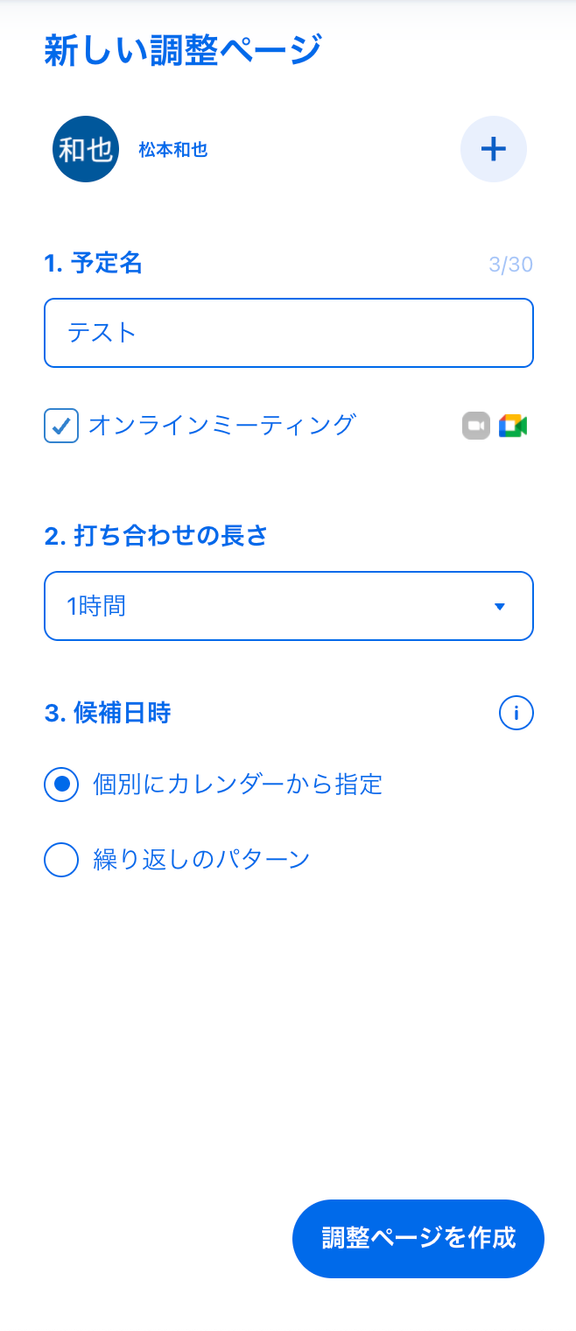Click the 和也 avatar circle
The height and width of the screenshot is (1331, 576).
[x=86, y=149]
